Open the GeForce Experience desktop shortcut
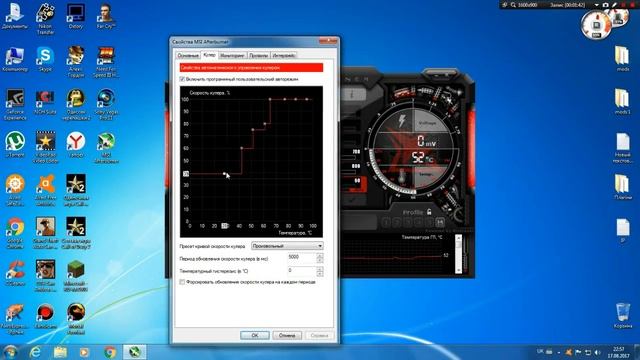 (x=15, y=105)
